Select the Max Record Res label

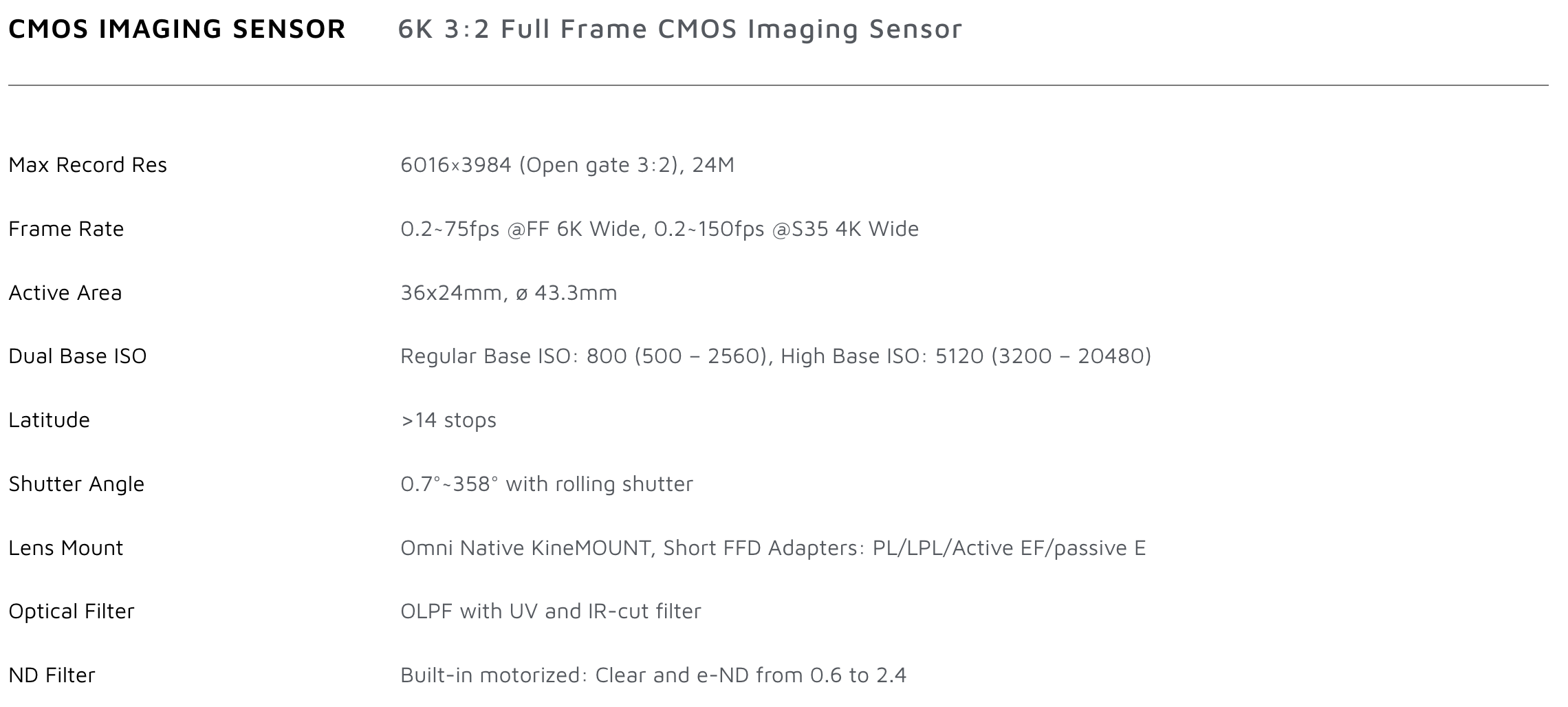[x=87, y=165]
